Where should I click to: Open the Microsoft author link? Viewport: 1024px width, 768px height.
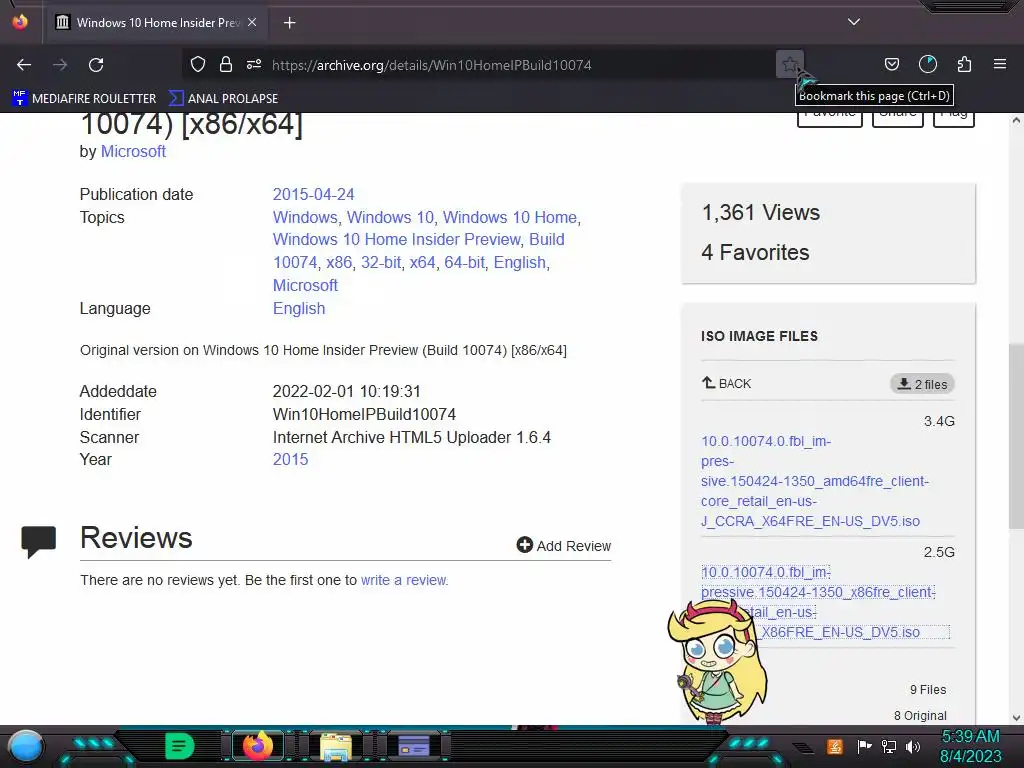coord(133,152)
